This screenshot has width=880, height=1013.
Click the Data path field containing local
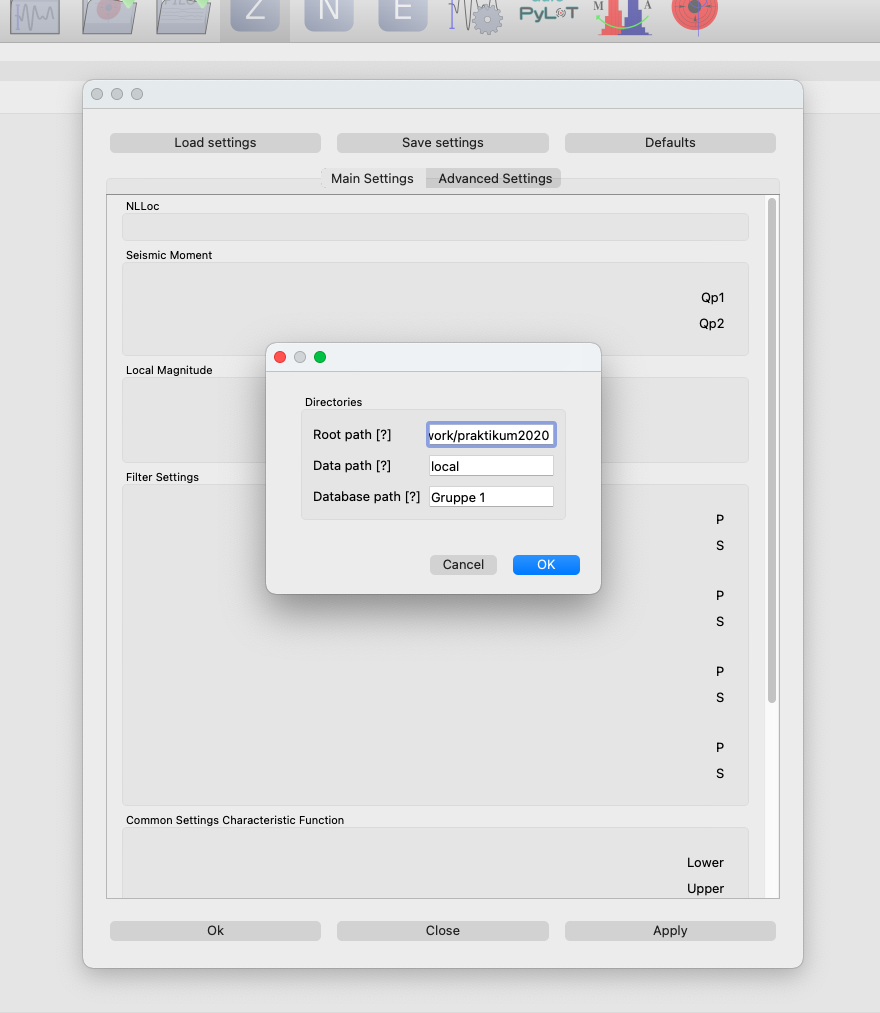pyautogui.click(x=490, y=466)
